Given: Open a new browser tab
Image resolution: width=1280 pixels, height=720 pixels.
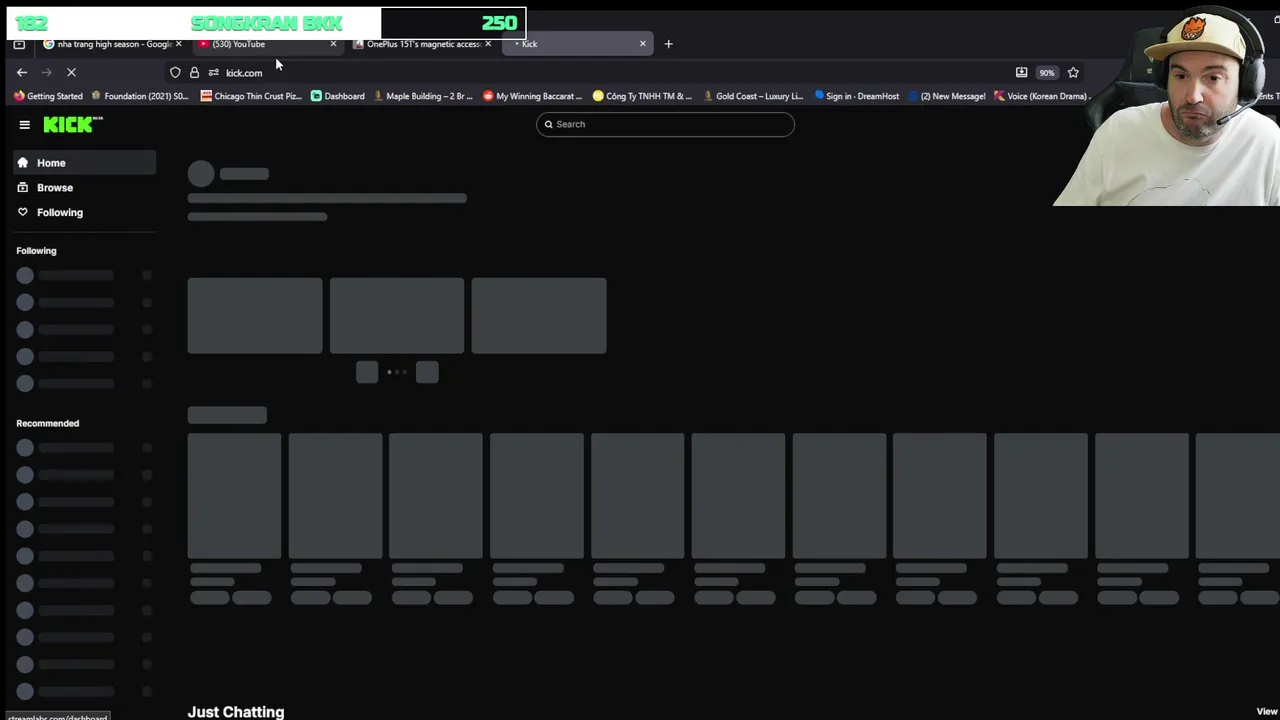Looking at the screenshot, I should [669, 44].
